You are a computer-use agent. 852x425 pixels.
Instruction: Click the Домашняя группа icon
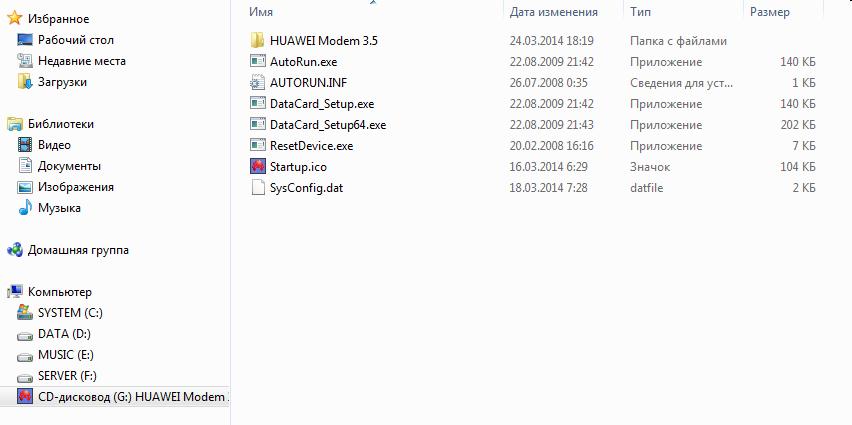(15, 250)
